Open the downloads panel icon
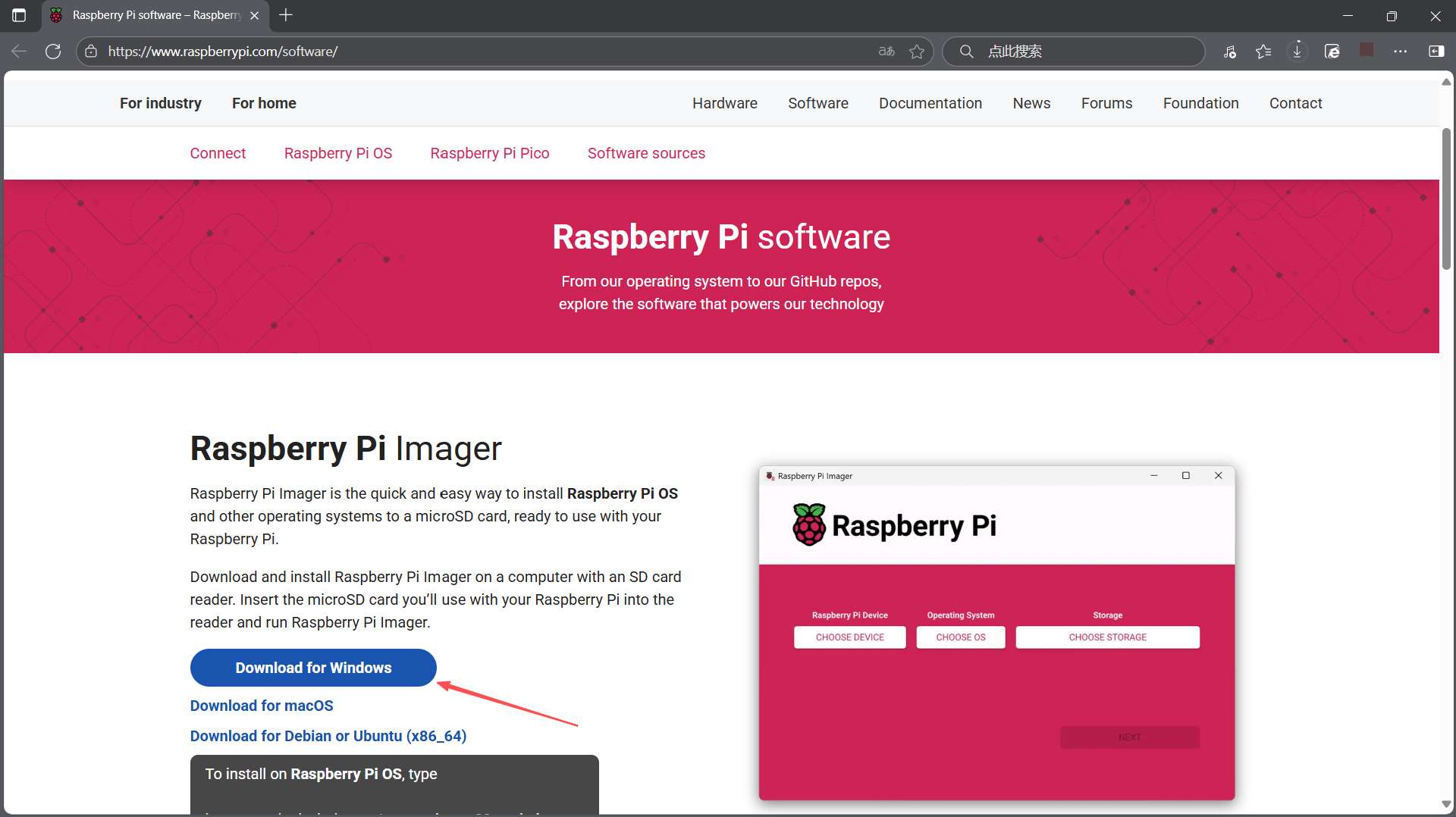 click(x=1298, y=51)
